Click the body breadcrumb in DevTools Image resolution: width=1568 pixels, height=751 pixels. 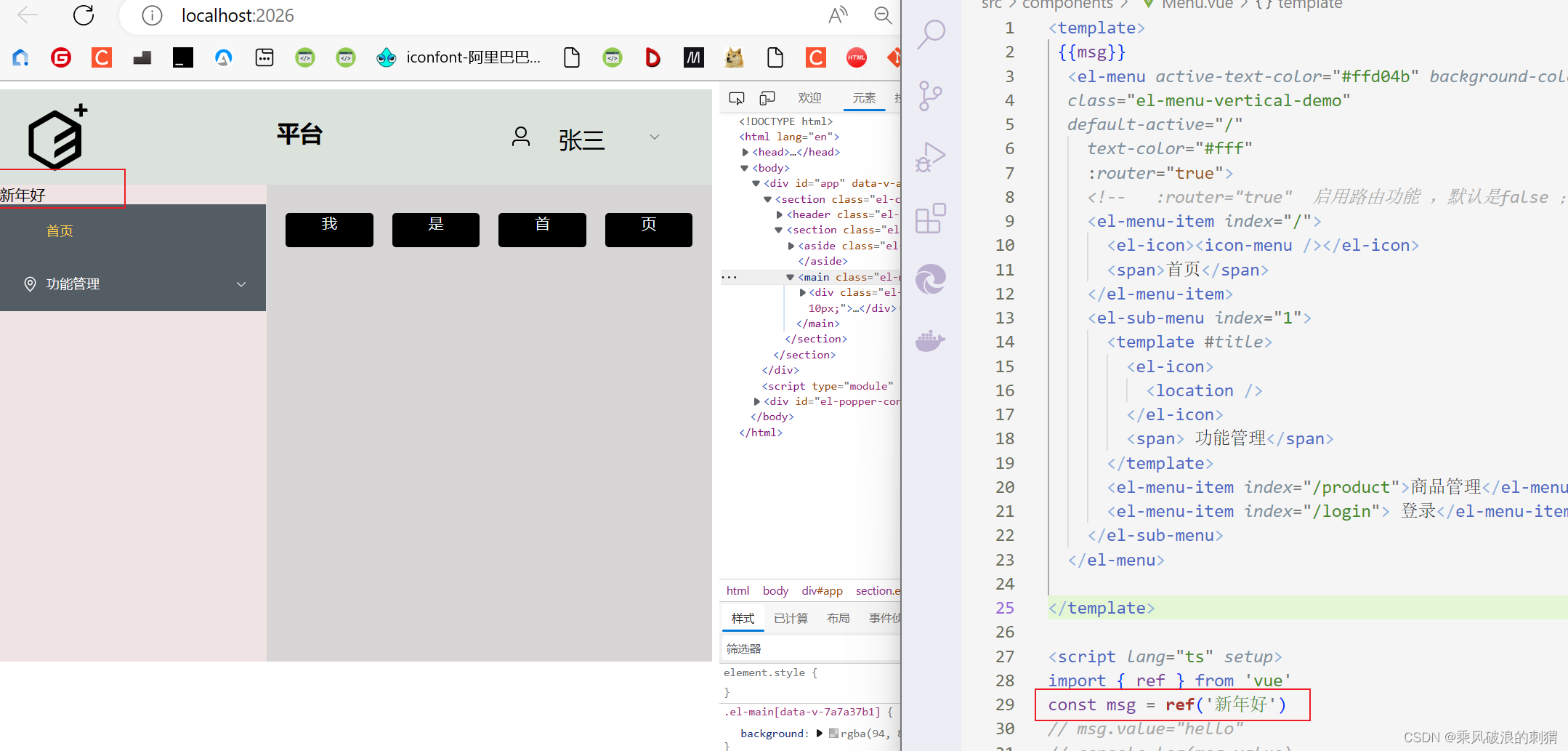click(775, 591)
